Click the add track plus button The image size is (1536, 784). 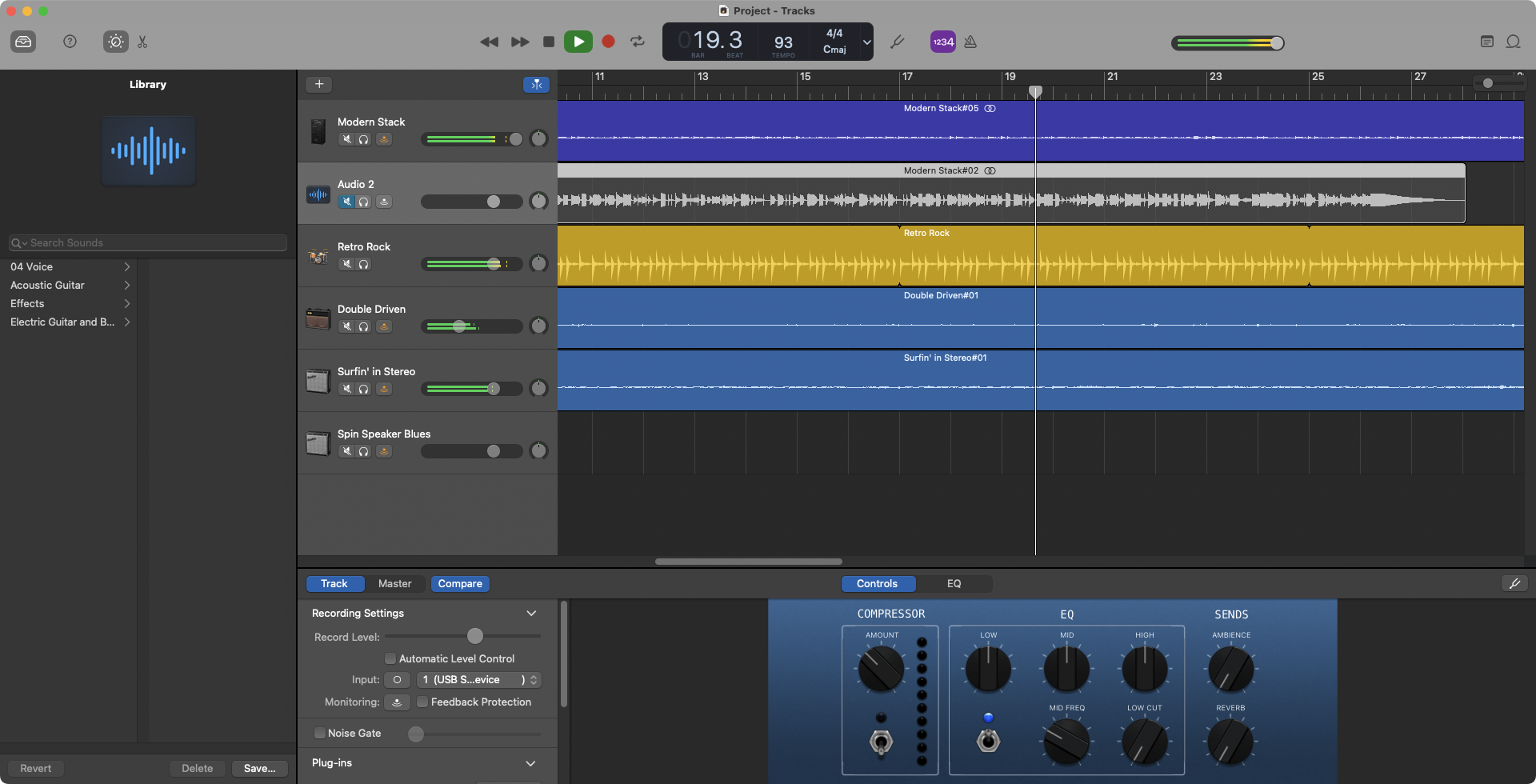tap(319, 84)
